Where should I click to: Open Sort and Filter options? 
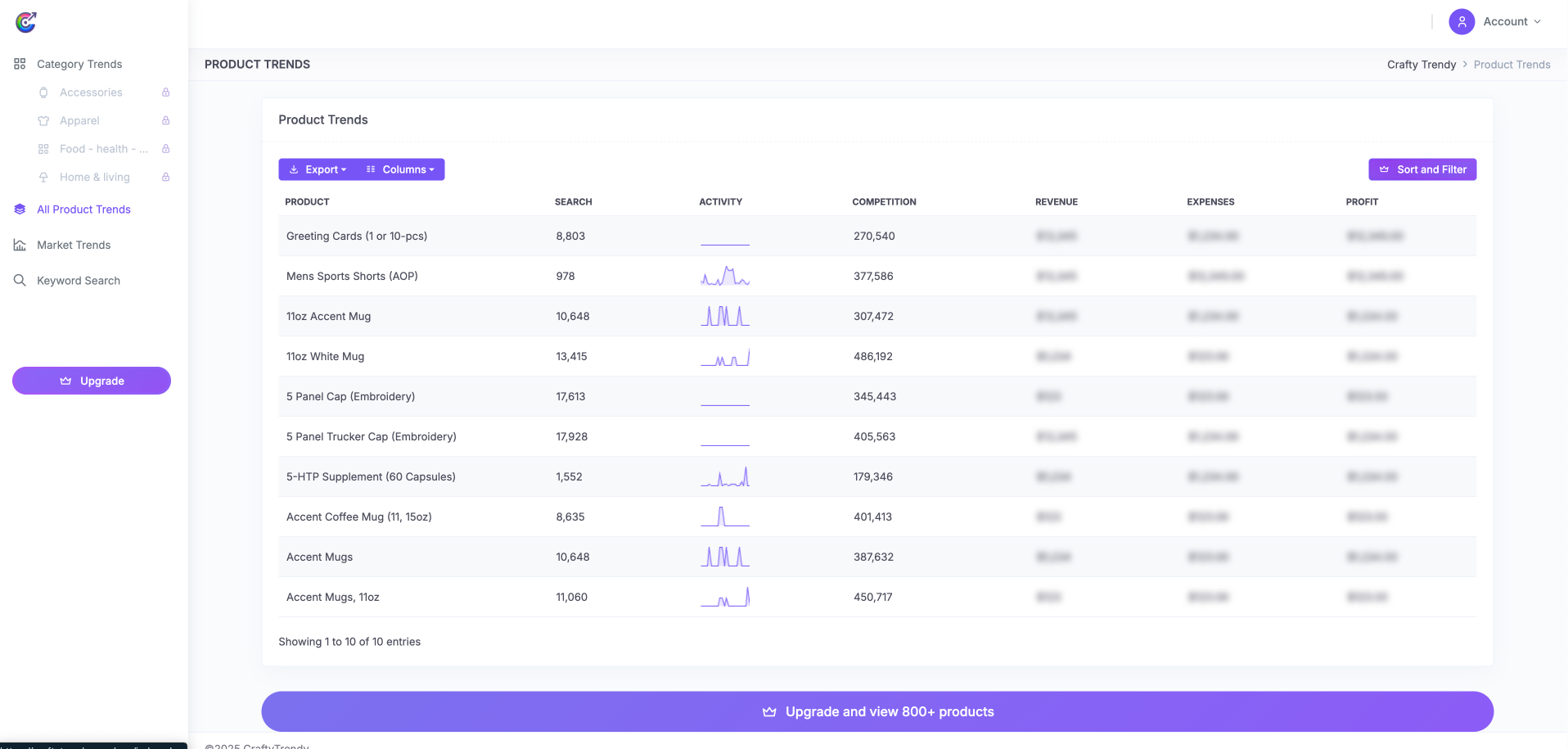pyautogui.click(x=1422, y=169)
